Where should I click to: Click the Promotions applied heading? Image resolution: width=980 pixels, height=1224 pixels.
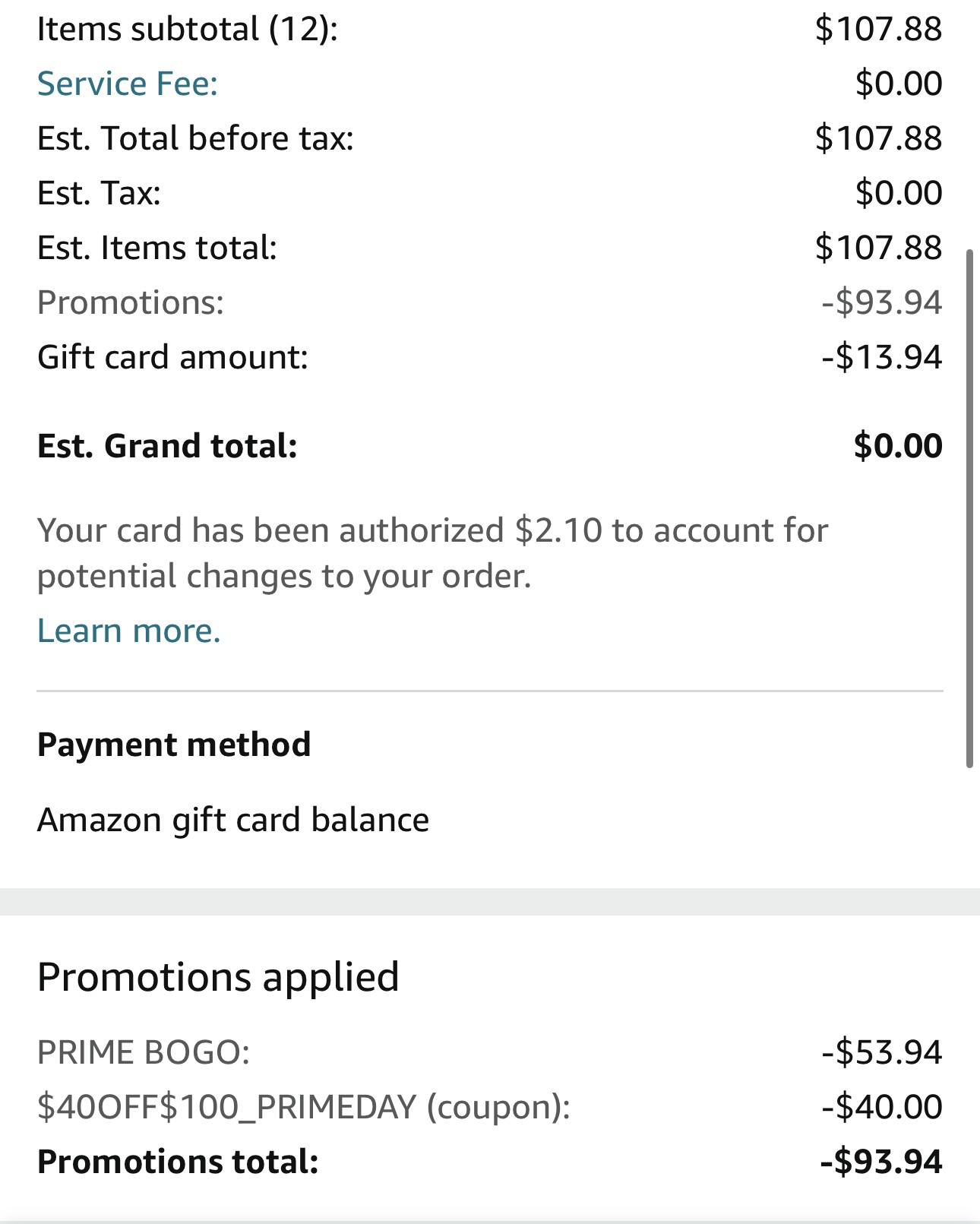[218, 976]
